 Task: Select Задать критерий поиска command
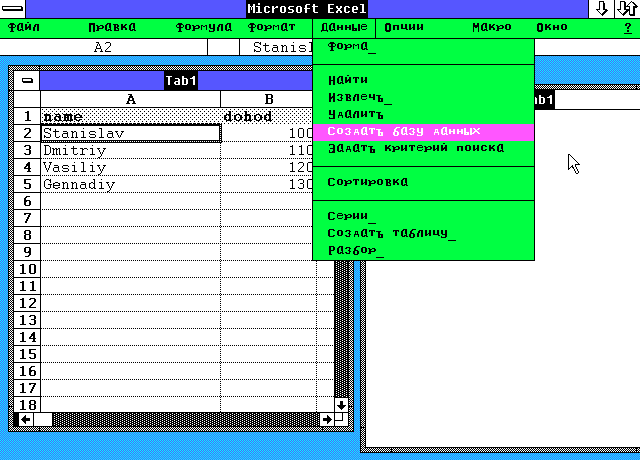(423, 148)
